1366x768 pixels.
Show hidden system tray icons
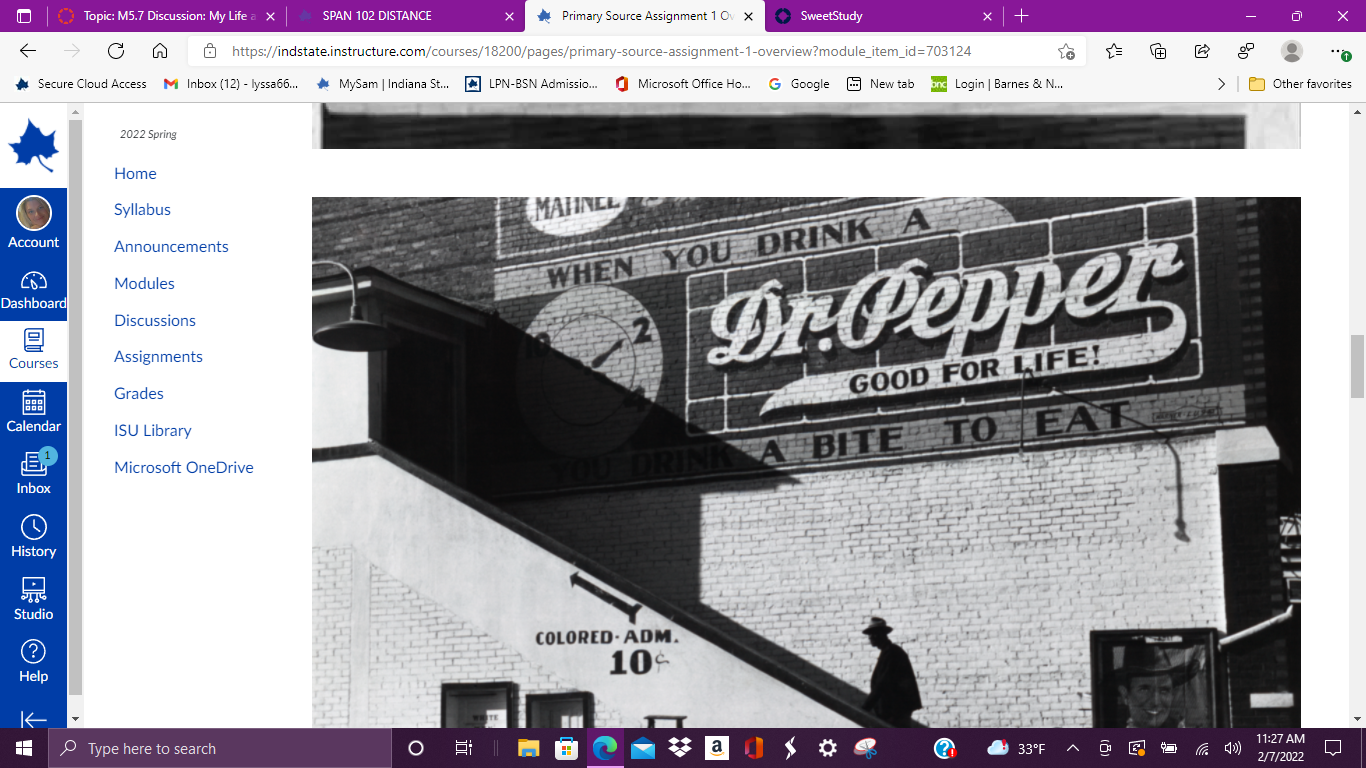click(x=1073, y=748)
